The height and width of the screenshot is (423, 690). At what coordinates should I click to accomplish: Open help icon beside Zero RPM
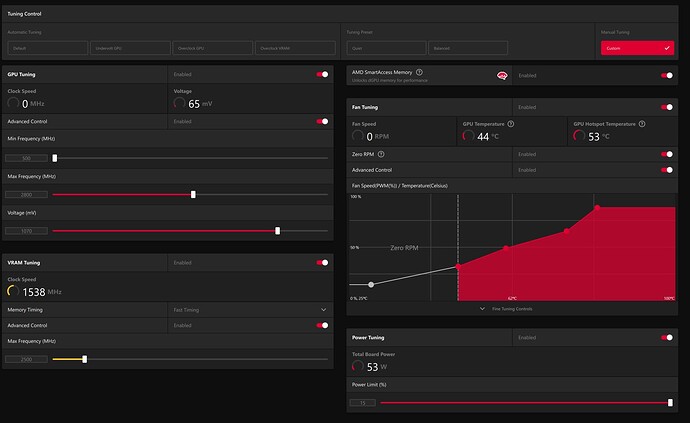381,154
